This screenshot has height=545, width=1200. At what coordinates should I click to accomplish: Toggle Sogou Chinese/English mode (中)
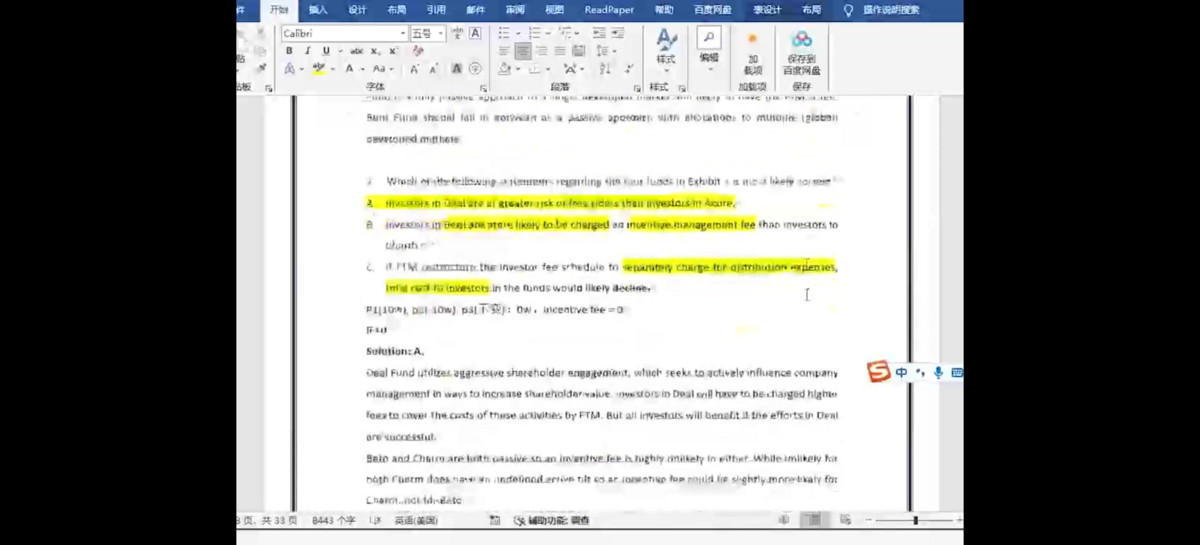(x=902, y=372)
